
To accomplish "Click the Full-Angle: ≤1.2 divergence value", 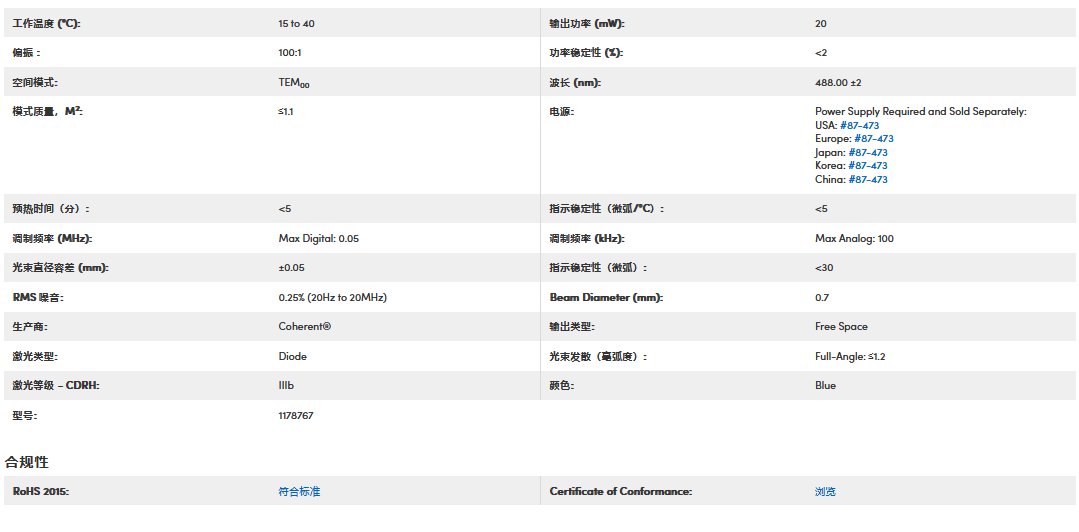I will tap(850, 356).
